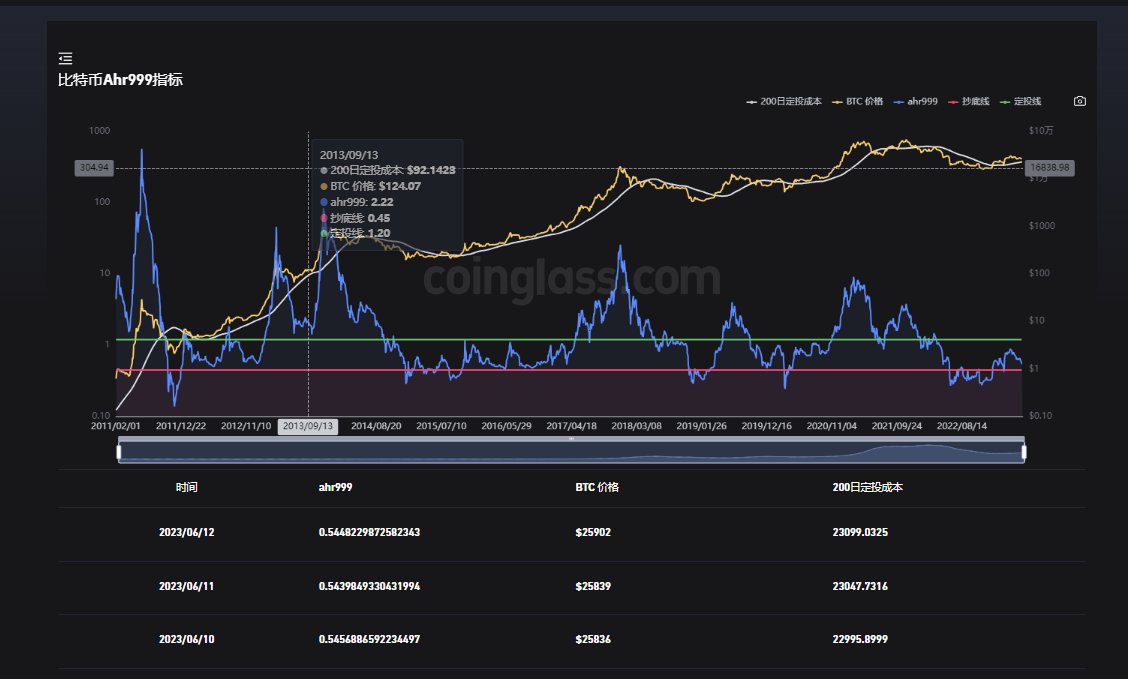
Task: Click the data zoom range bar
Action: [571, 452]
